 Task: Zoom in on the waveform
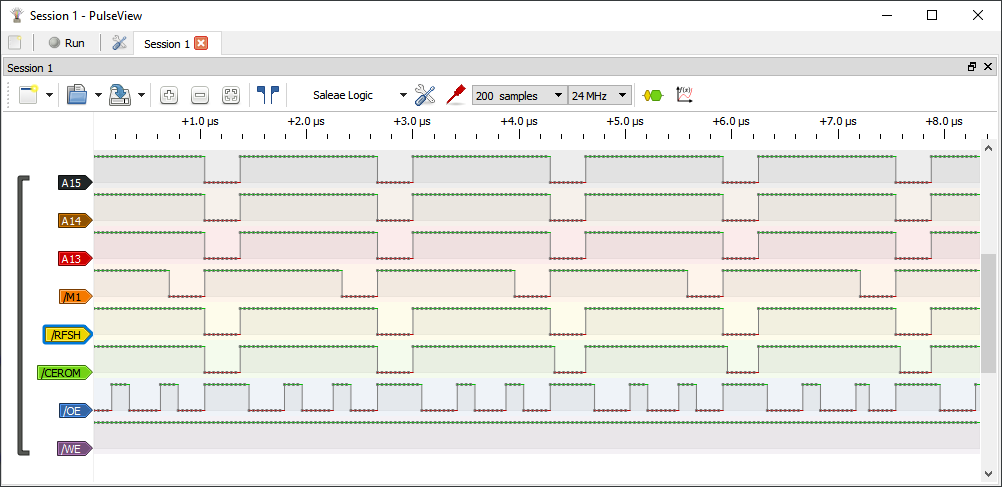(169, 95)
